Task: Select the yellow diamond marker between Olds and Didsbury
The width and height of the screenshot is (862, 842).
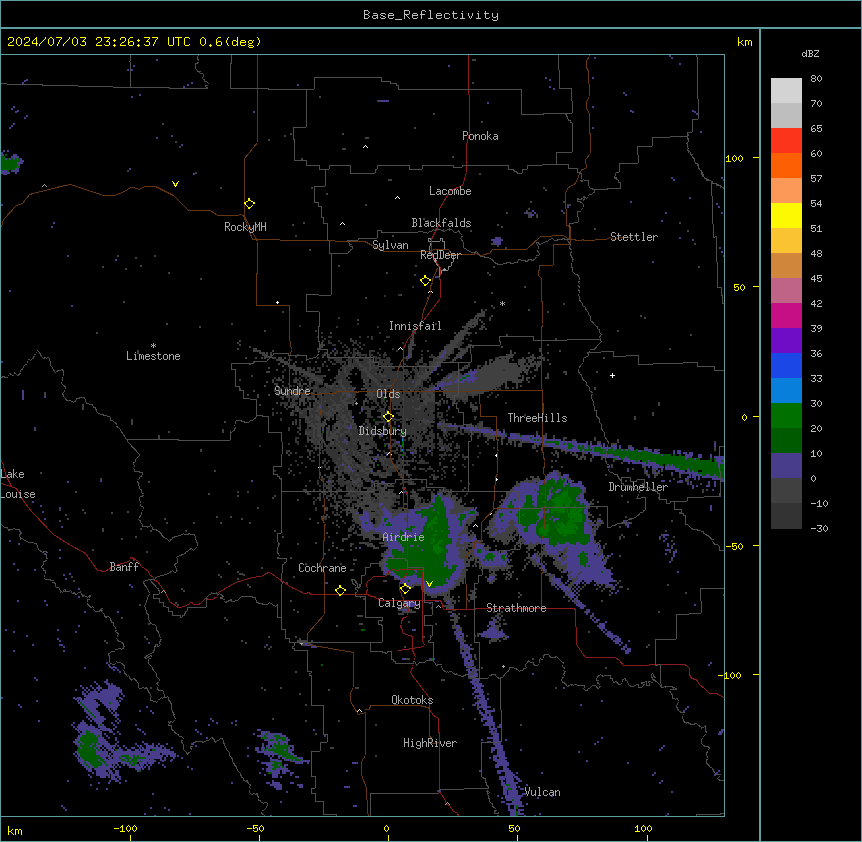Action: tap(388, 417)
